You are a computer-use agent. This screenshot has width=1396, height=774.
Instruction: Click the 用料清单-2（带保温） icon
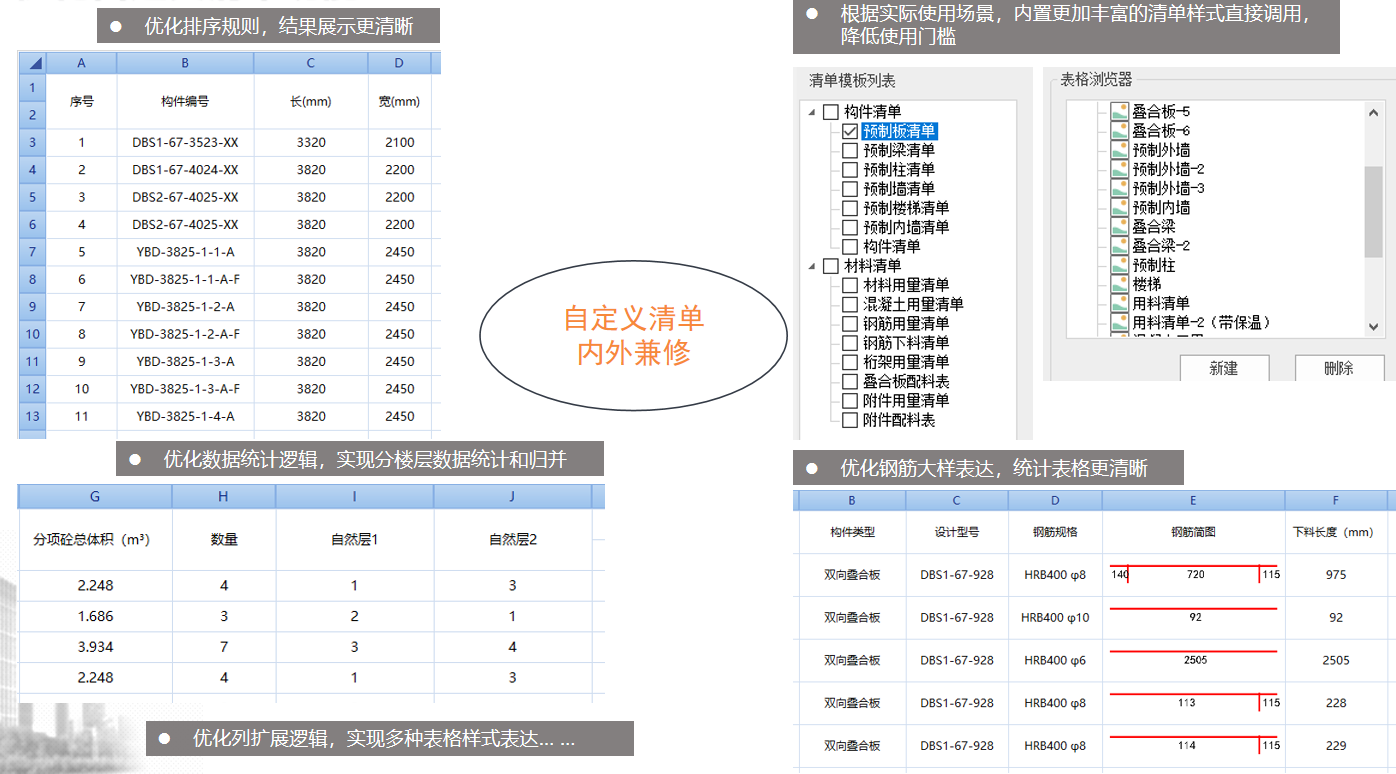pyautogui.click(x=1119, y=322)
